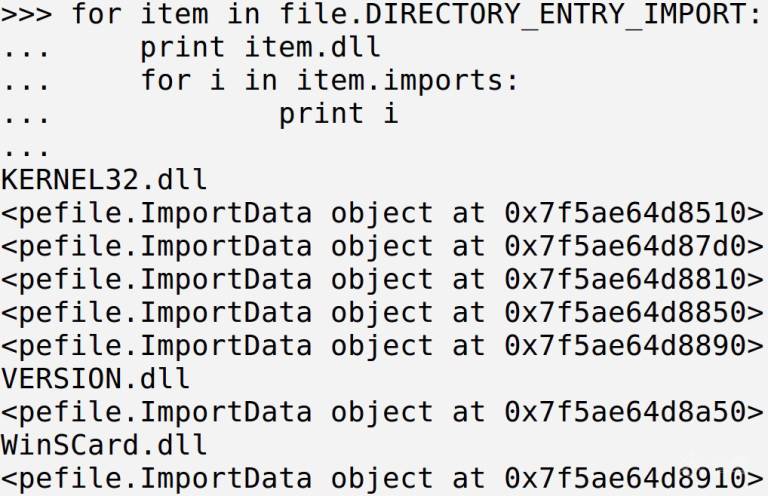The height and width of the screenshot is (496, 768).
Task: Click the ImportData line ending 0x7f5ae64d8850
Action: (x=382, y=313)
